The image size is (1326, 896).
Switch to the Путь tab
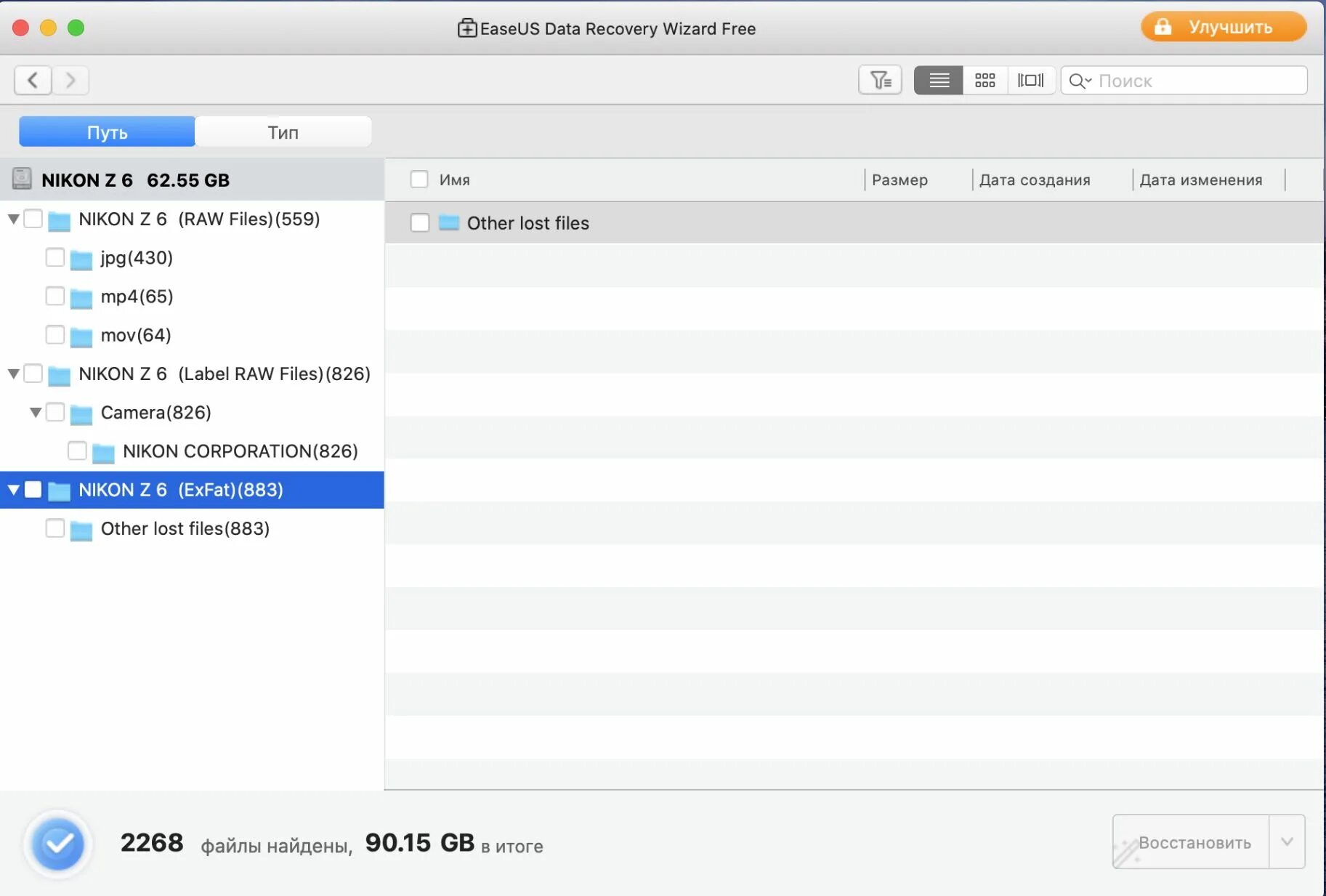[108, 132]
